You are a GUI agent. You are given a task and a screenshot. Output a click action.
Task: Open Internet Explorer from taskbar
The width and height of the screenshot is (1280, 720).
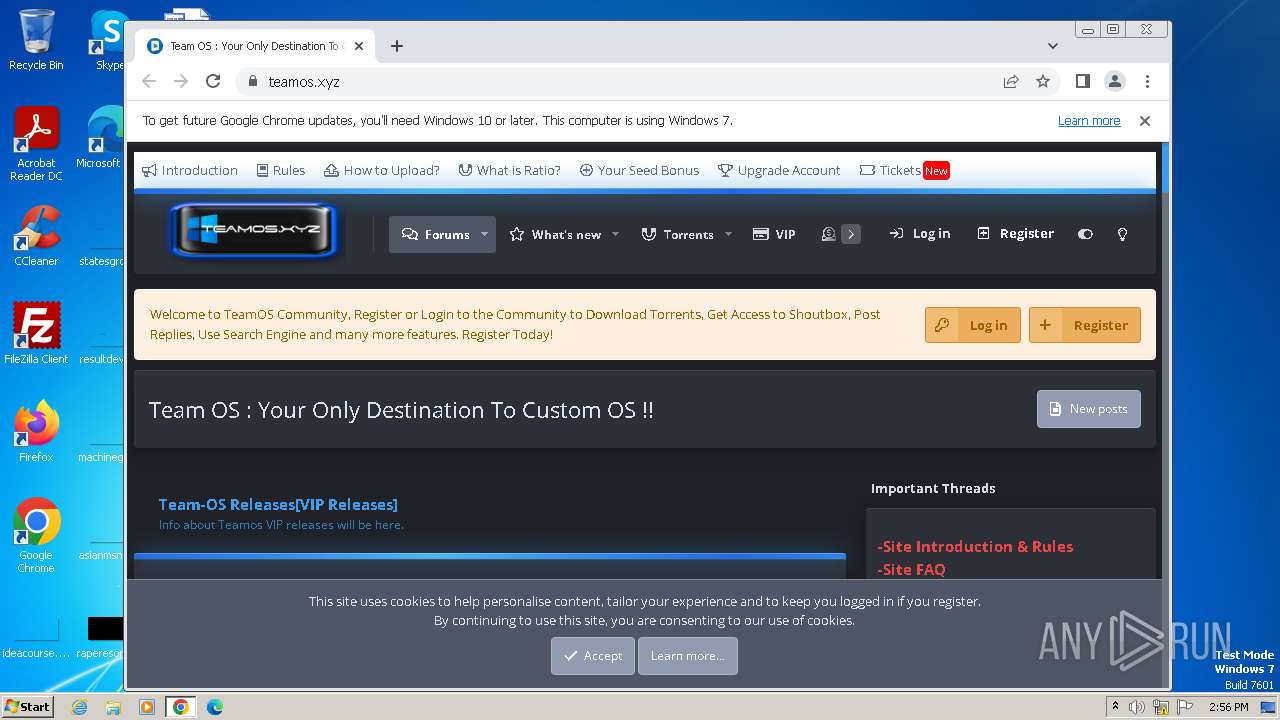(79, 707)
